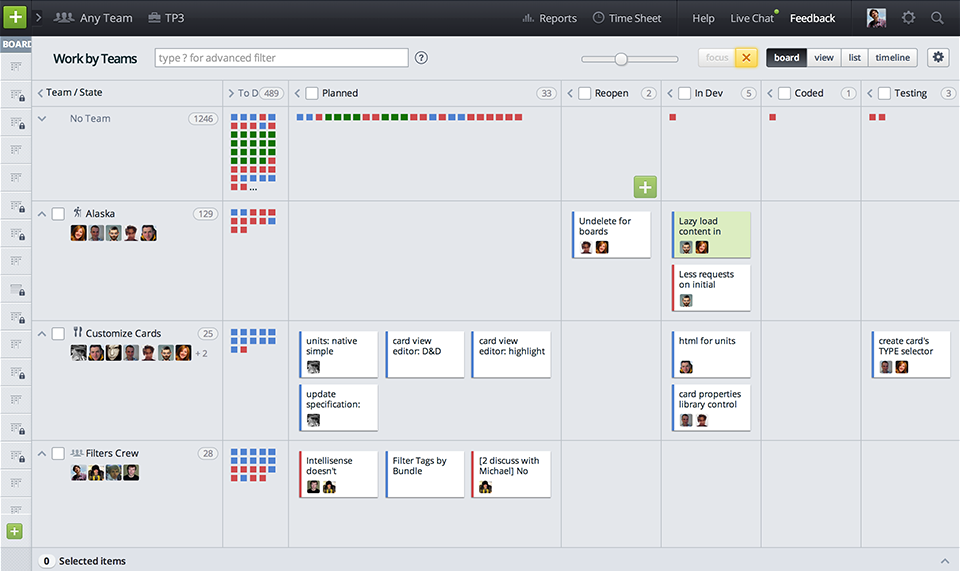Expand the No Team row
Screen dimensions: 960x571
click(42, 119)
